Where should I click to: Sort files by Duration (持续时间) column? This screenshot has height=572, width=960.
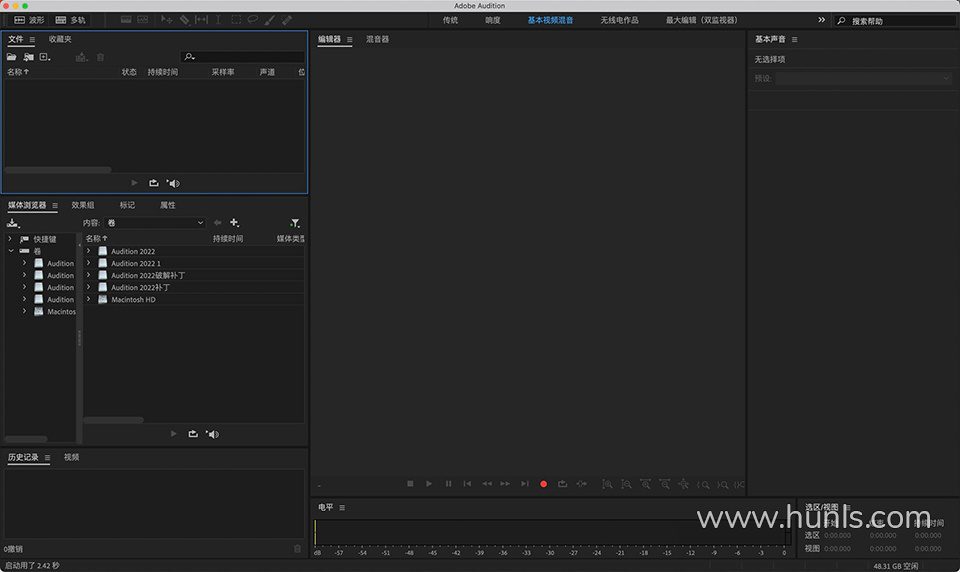[x=162, y=72]
